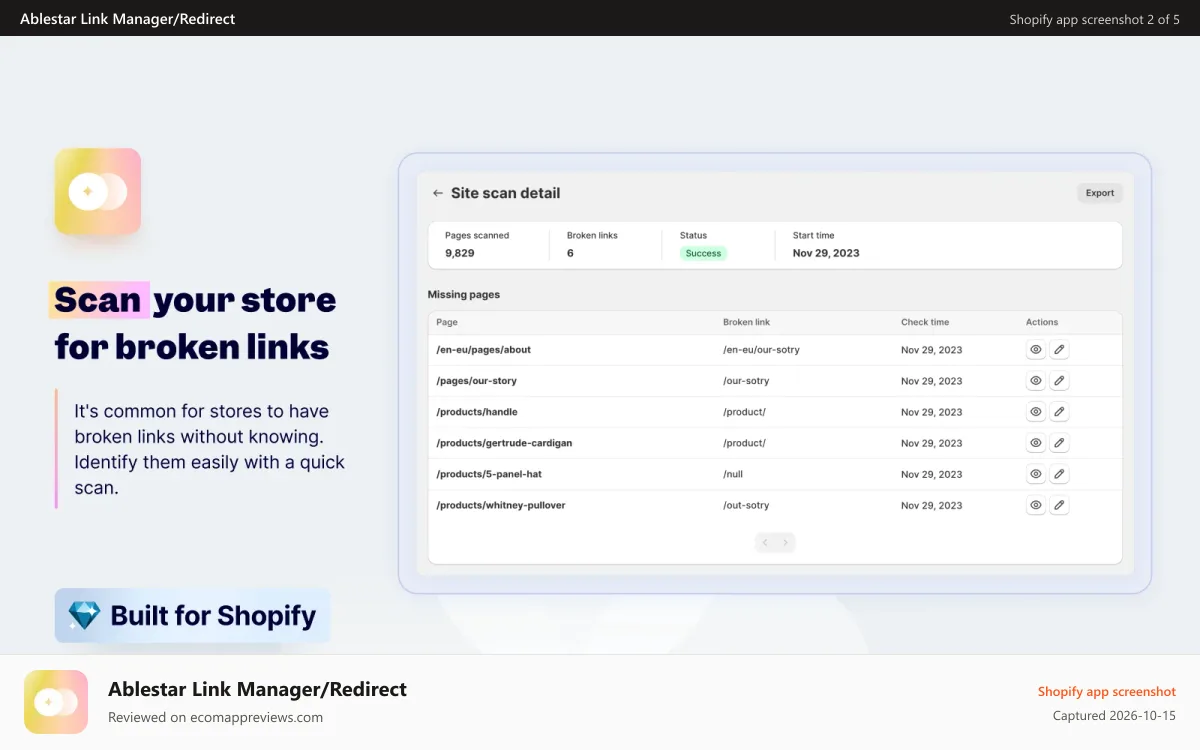Click the /our-sotry broken link
The height and width of the screenshot is (750, 1200).
click(746, 381)
